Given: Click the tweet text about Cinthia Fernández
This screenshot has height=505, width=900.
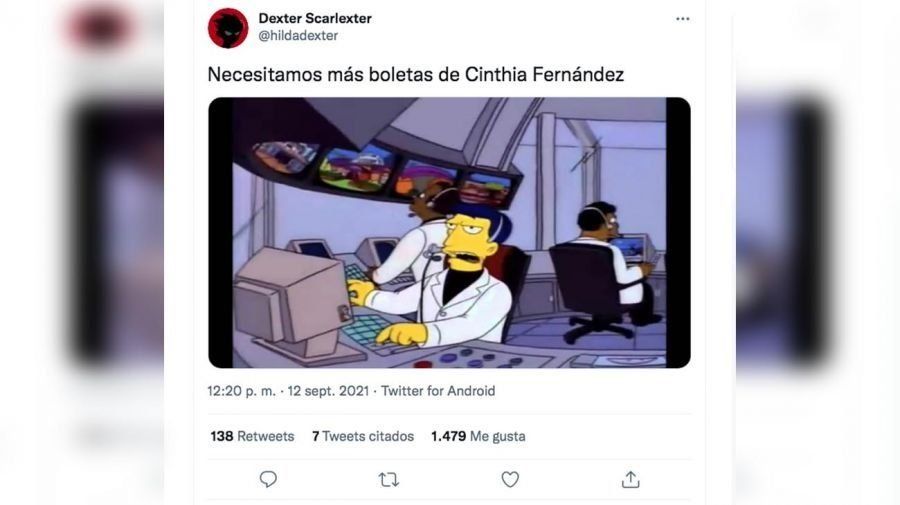Looking at the screenshot, I should click(x=416, y=75).
